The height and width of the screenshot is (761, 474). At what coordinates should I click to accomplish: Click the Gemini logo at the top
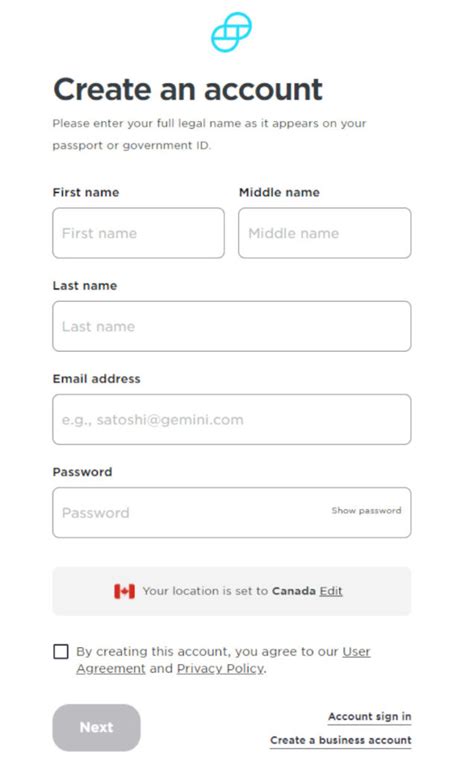point(231,32)
